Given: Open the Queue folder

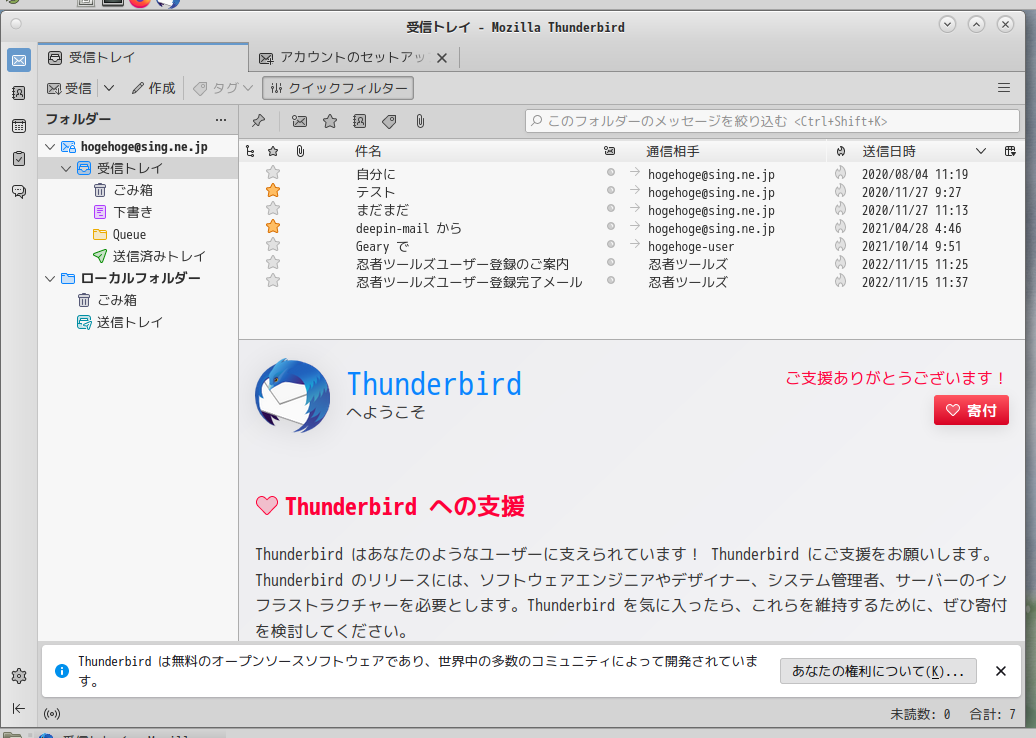Looking at the screenshot, I should click(120, 235).
